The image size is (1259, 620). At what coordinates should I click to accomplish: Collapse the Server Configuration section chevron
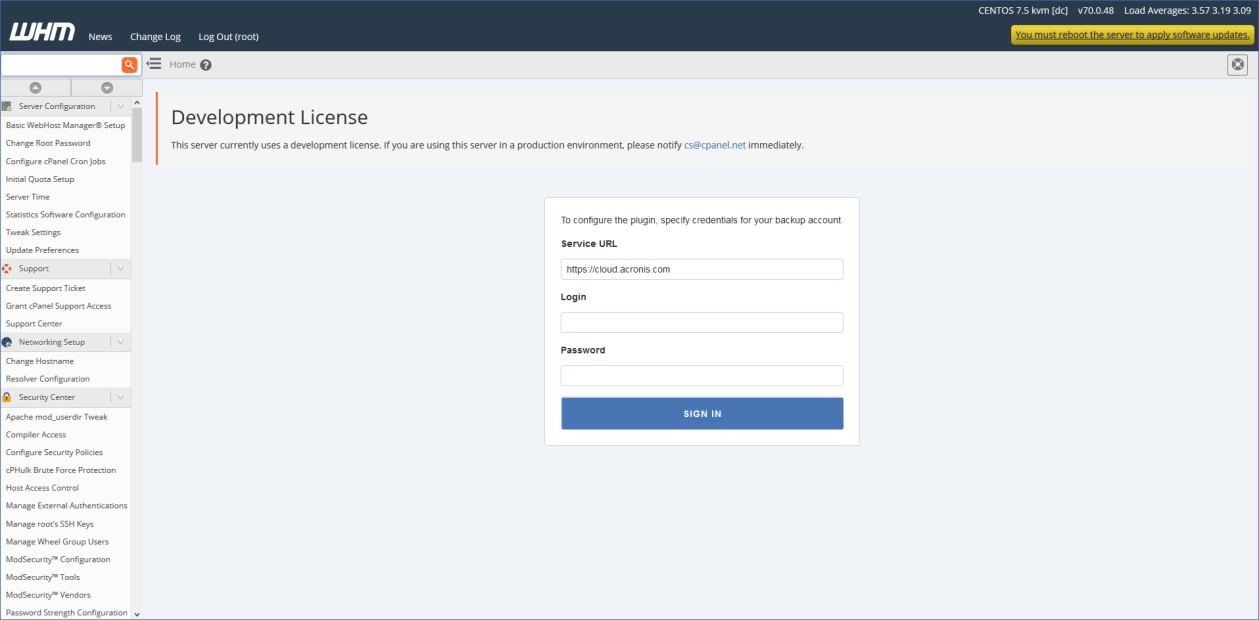click(121, 106)
